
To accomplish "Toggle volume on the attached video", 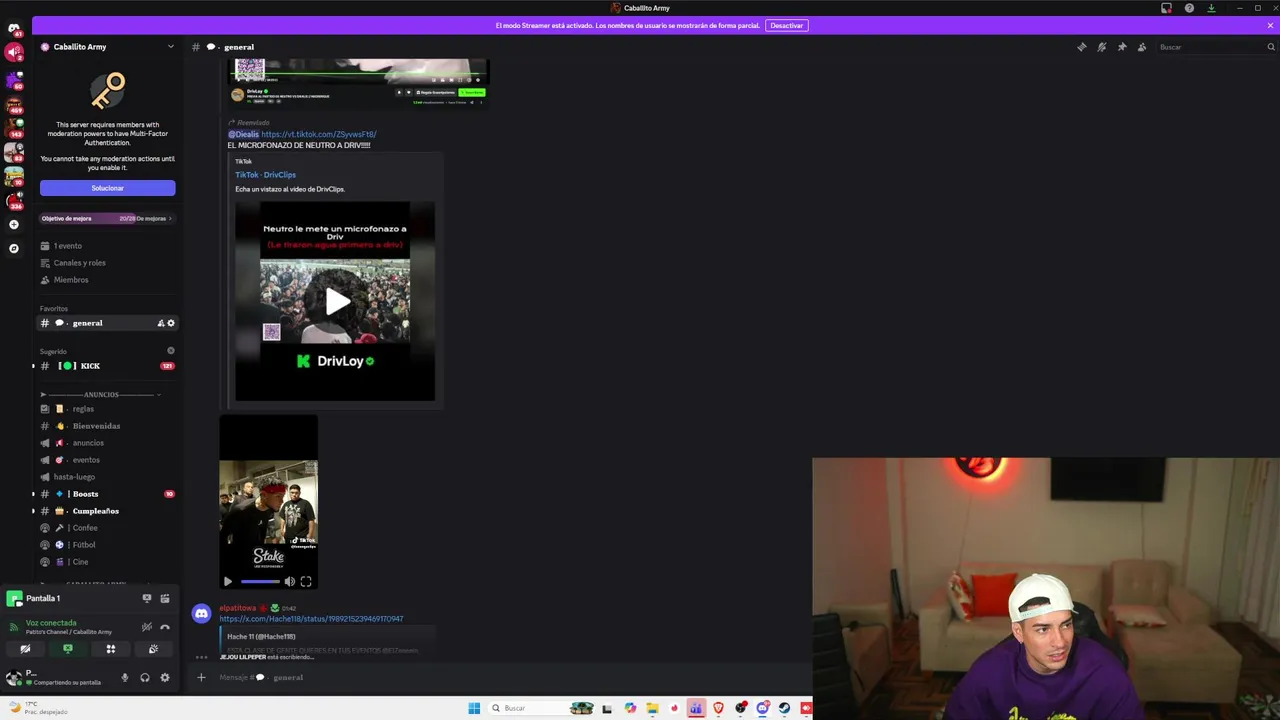I will (289, 581).
